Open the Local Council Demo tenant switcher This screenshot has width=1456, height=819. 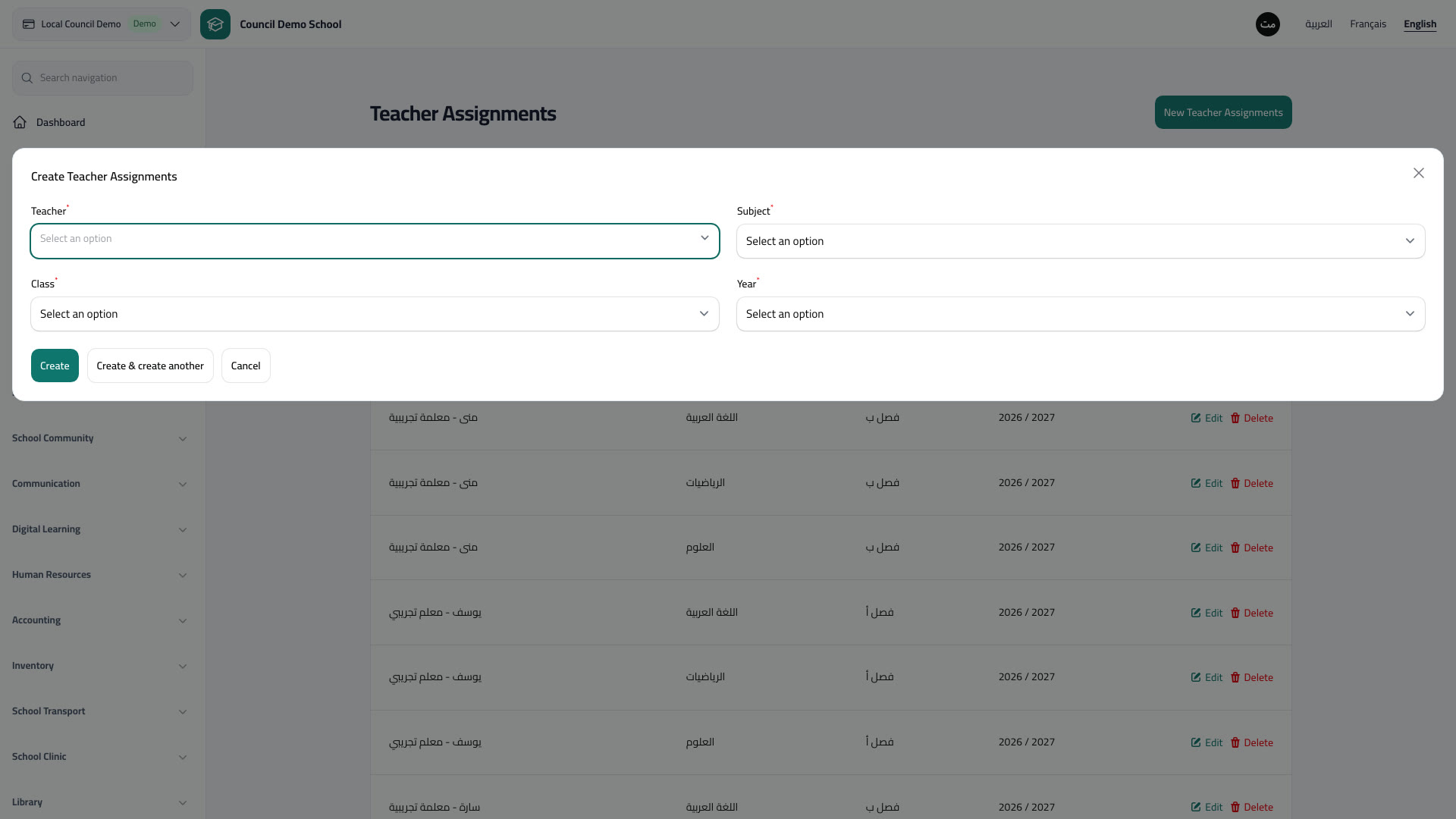[102, 24]
